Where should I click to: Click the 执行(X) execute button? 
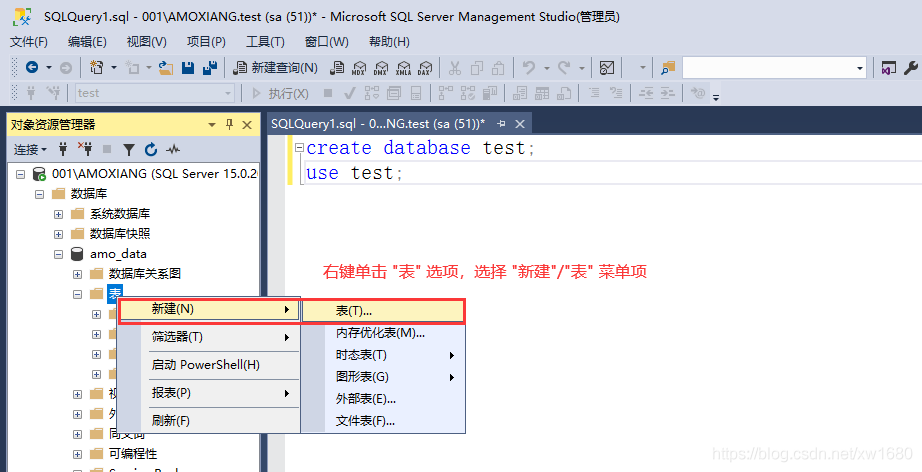[x=280, y=93]
